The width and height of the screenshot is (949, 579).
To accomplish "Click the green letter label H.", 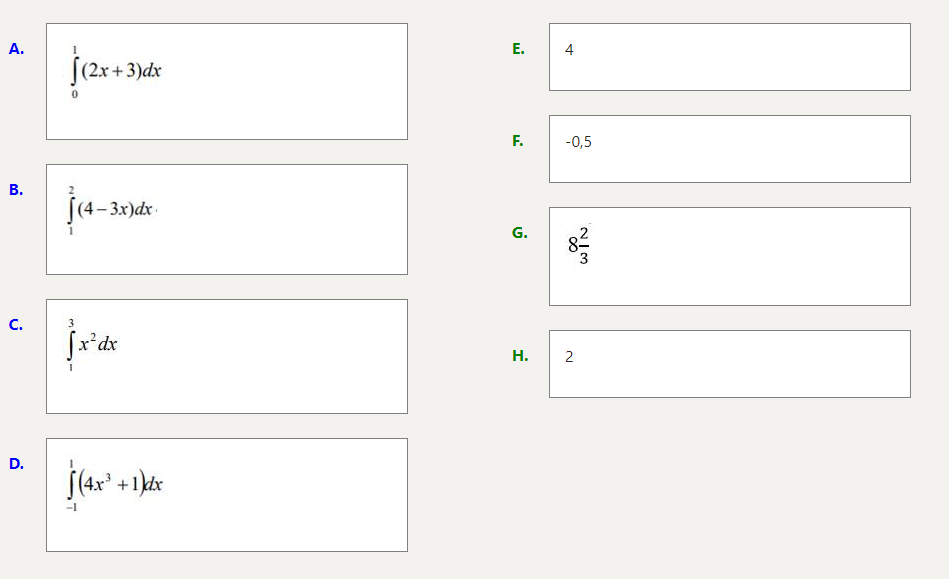I will point(520,356).
